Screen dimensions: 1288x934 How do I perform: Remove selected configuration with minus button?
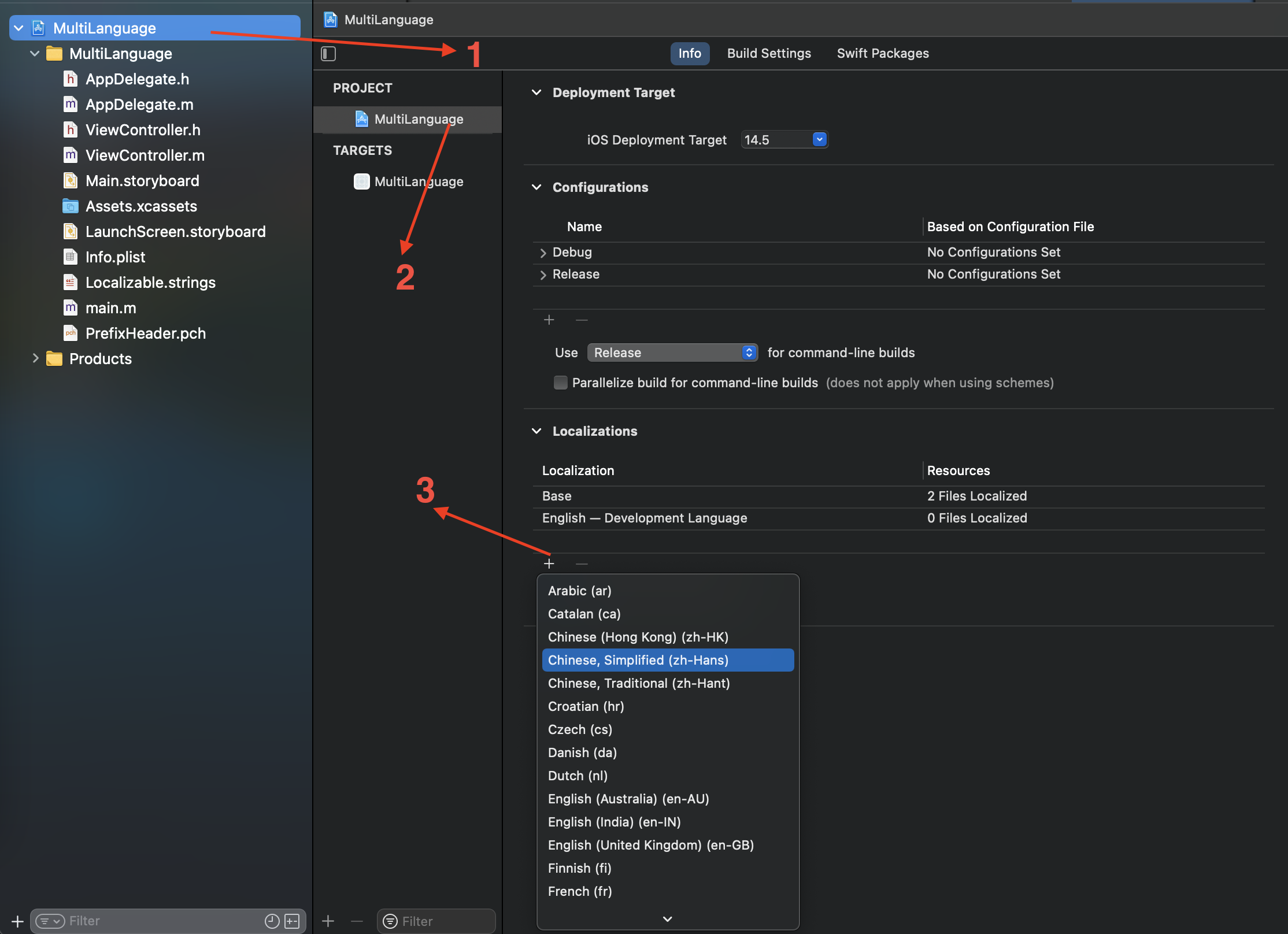click(582, 320)
